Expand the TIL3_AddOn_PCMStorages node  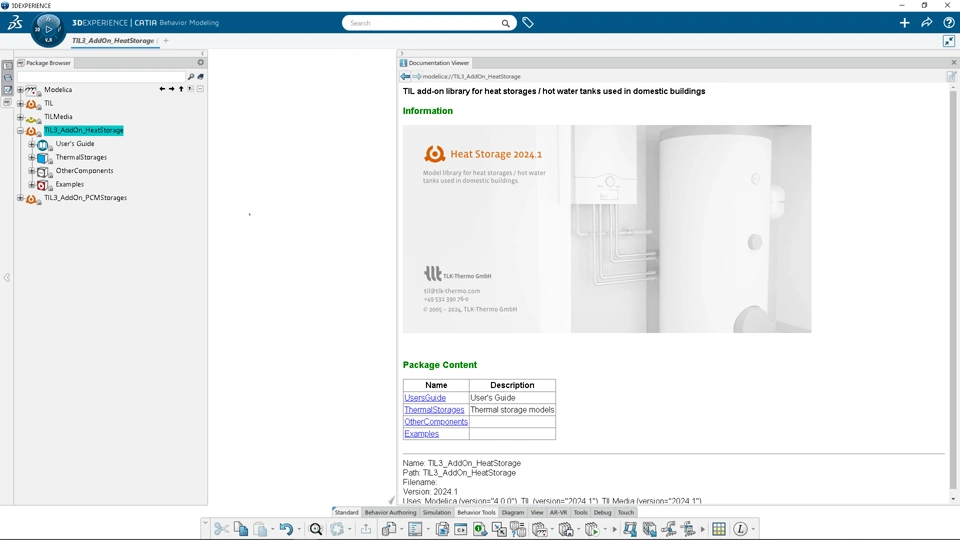coord(20,198)
